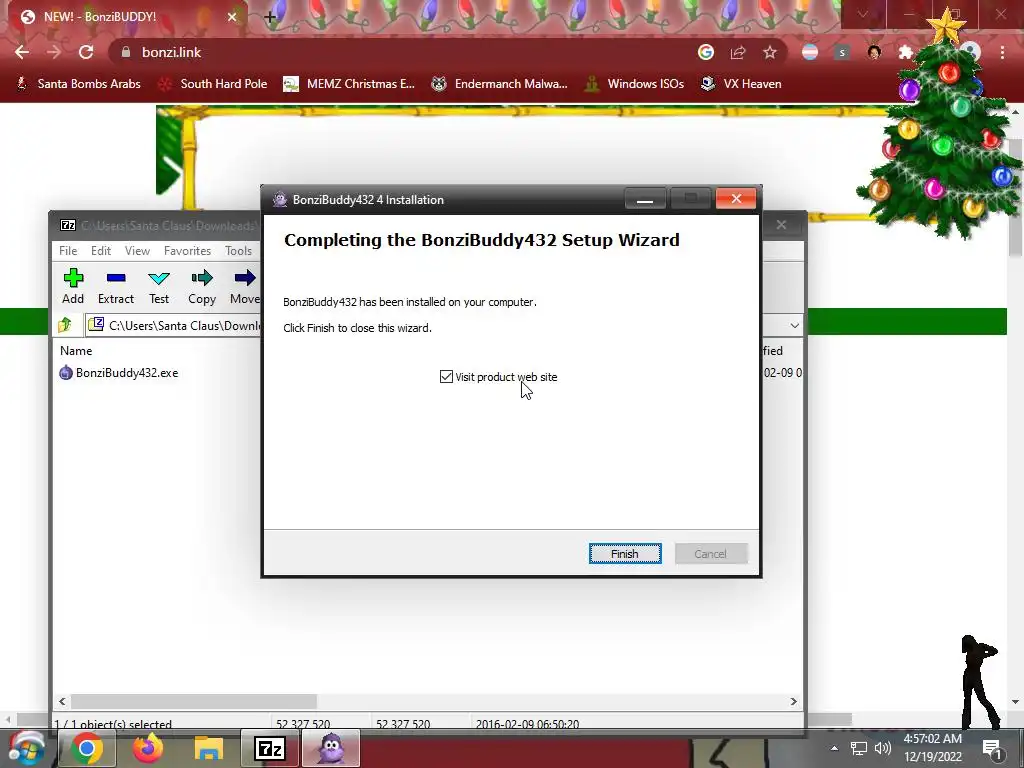This screenshot has height=768, width=1024.
Task: Open Chrome extensions puzzle icon
Action: point(906,52)
